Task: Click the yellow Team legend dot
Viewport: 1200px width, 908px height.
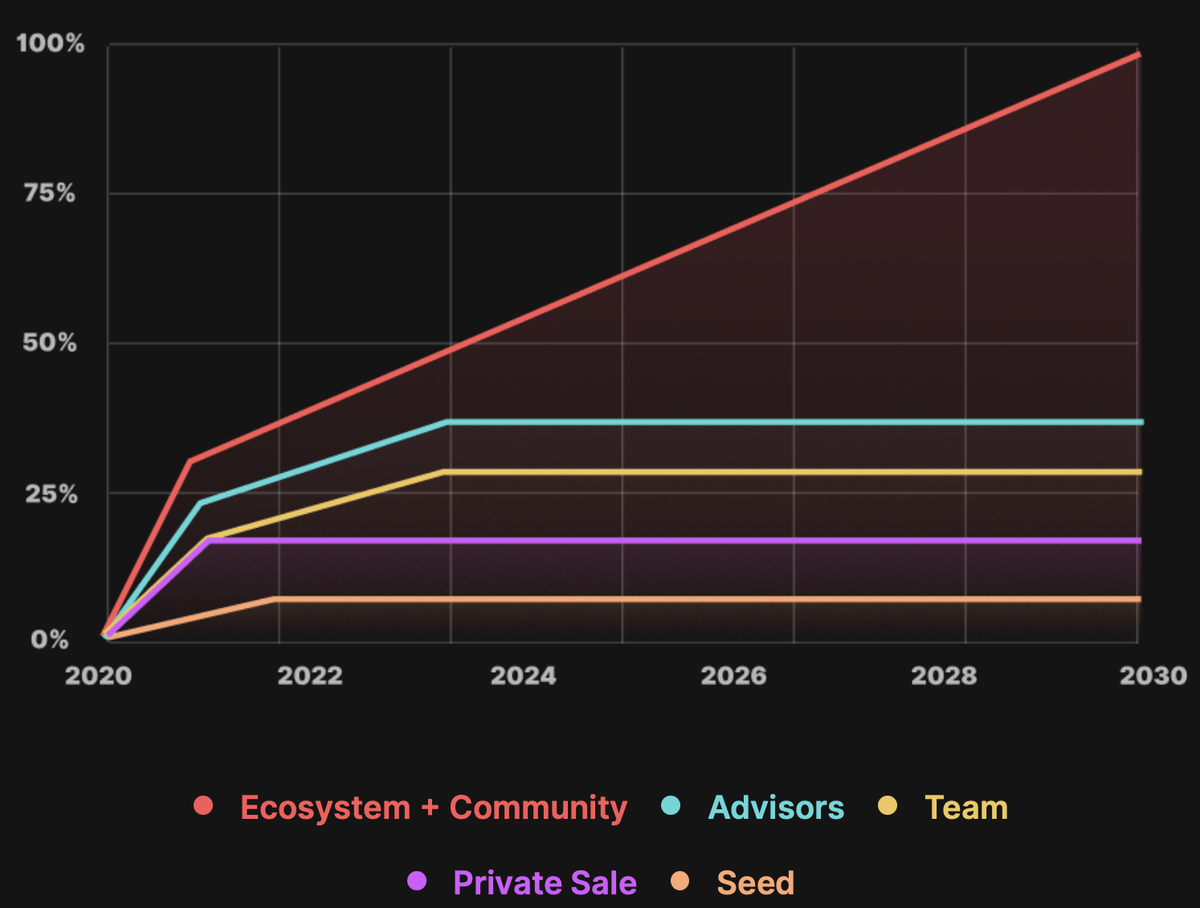Action: click(888, 806)
